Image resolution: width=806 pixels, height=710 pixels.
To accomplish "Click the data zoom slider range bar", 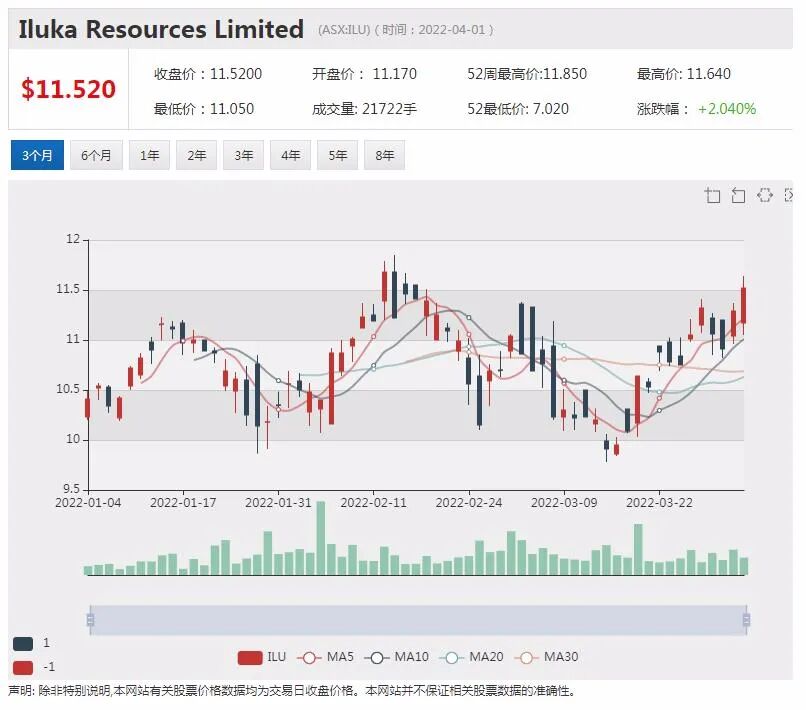I will pyautogui.click(x=418, y=620).
